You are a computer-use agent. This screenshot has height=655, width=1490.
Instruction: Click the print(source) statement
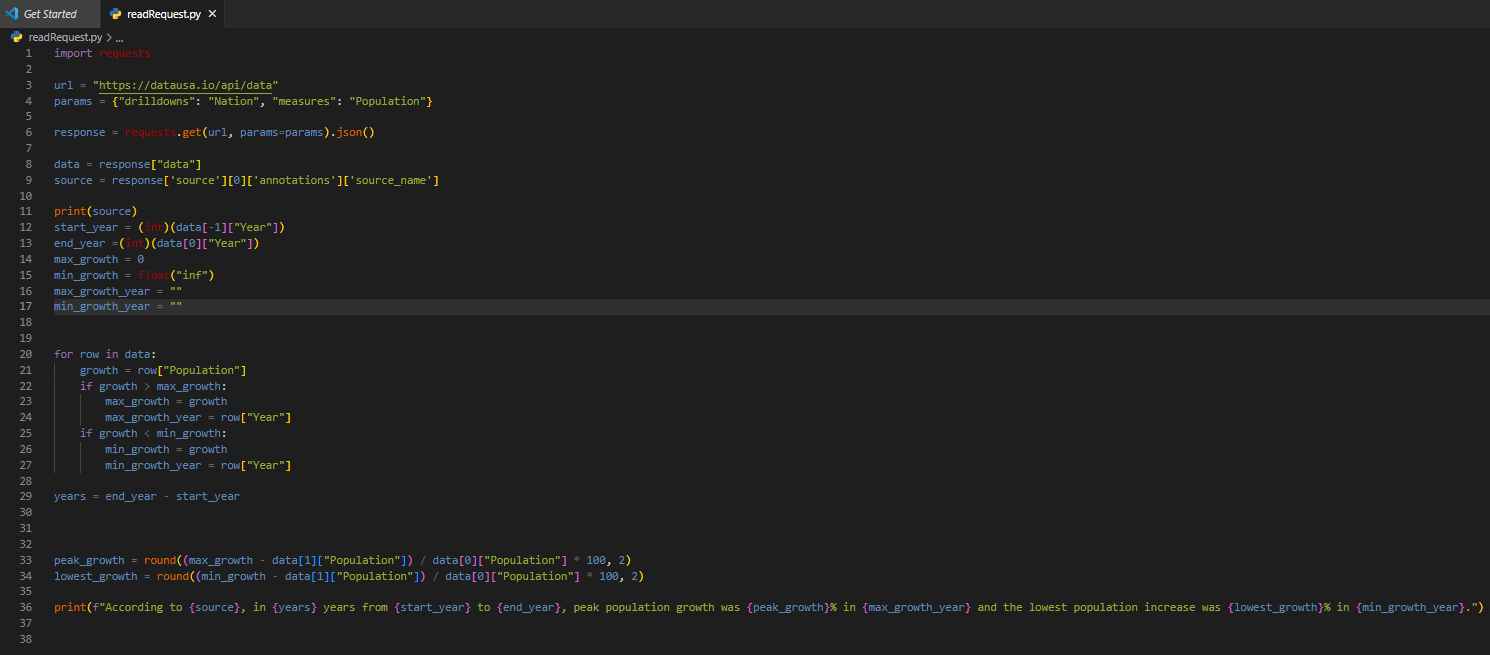95,212
